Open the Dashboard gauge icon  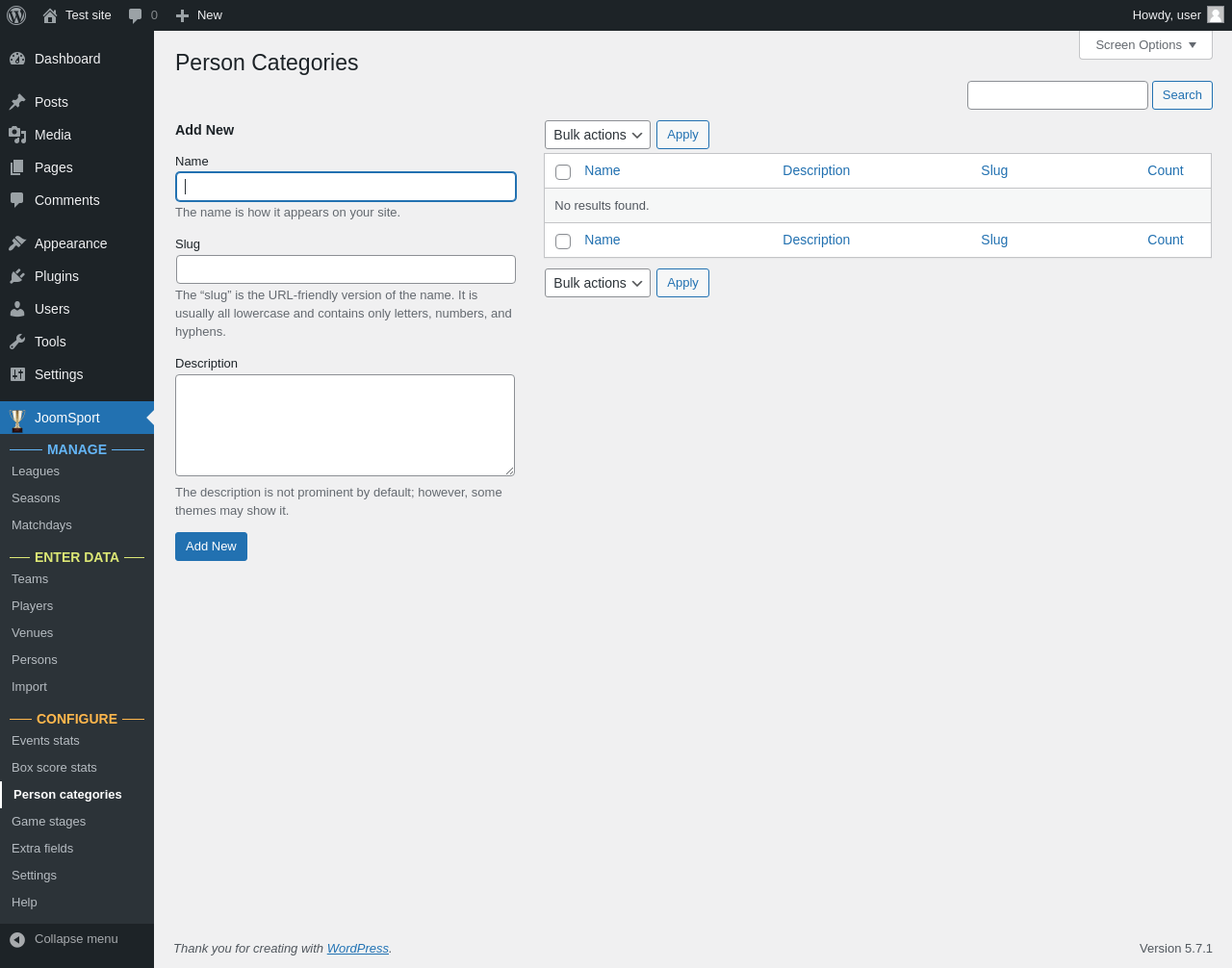[17, 59]
